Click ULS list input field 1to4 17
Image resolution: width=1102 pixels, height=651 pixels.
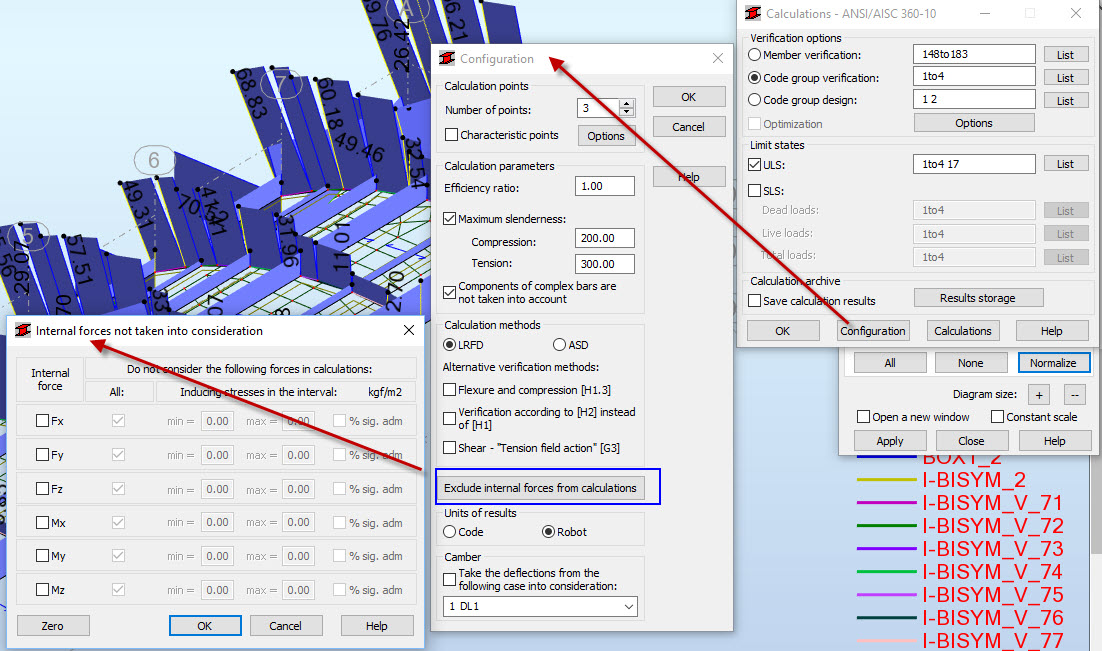coord(974,164)
